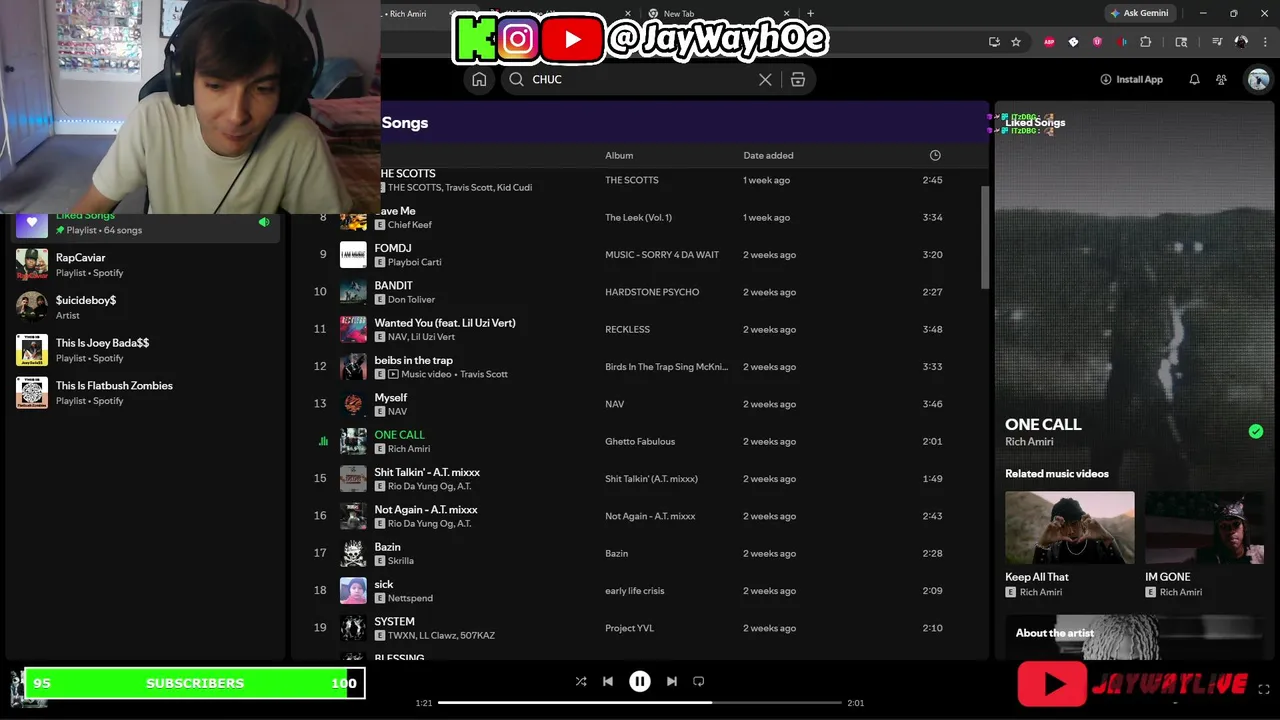Click sick track album art
The height and width of the screenshot is (720, 1280).
tap(353, 590)
